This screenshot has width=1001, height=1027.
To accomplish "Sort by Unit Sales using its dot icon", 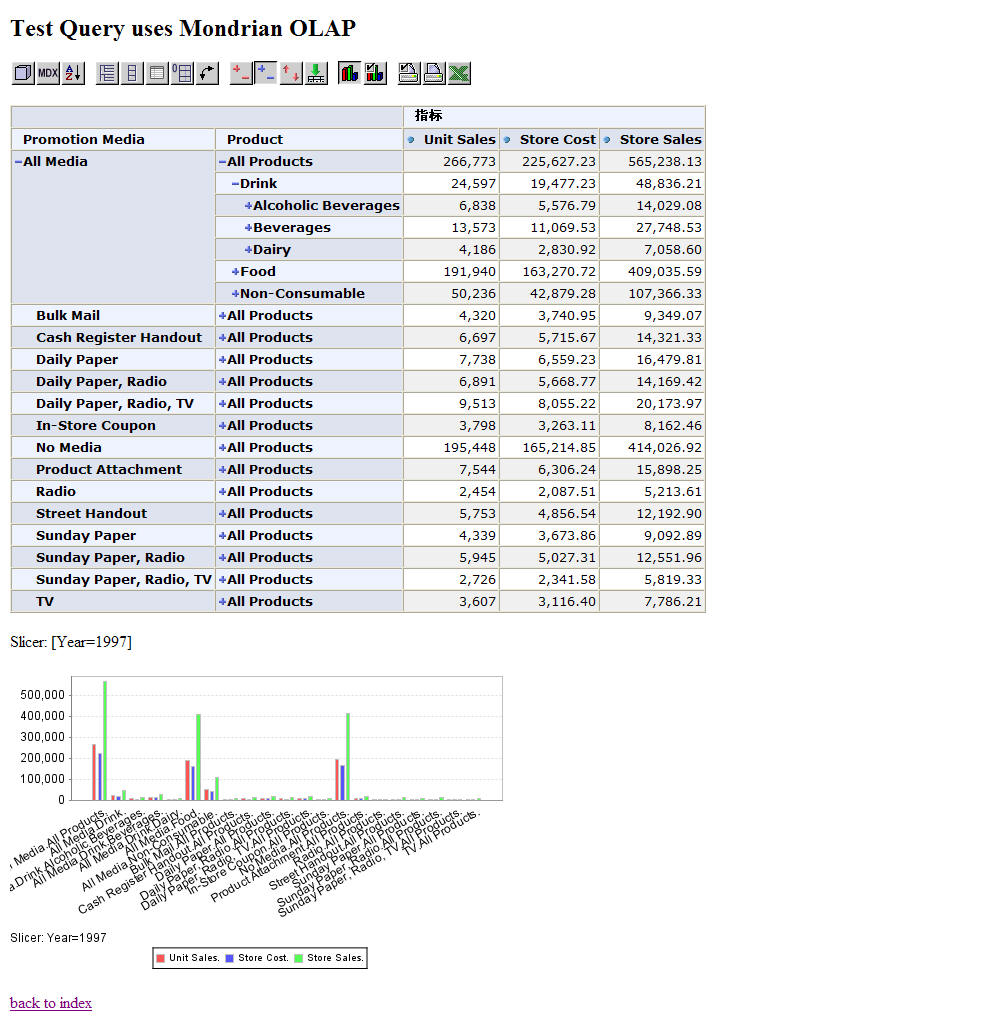I will tap(411, 140).
